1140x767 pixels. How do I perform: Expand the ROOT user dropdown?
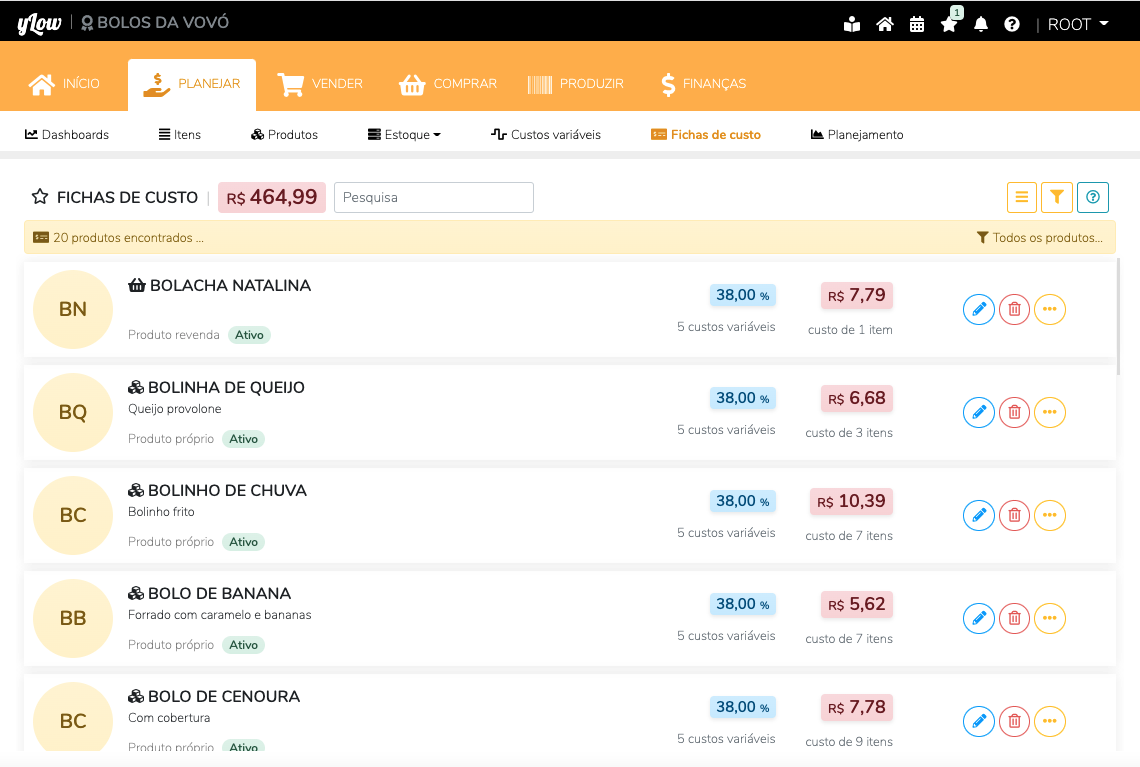pyautogui.click(x=1078, y=25)
